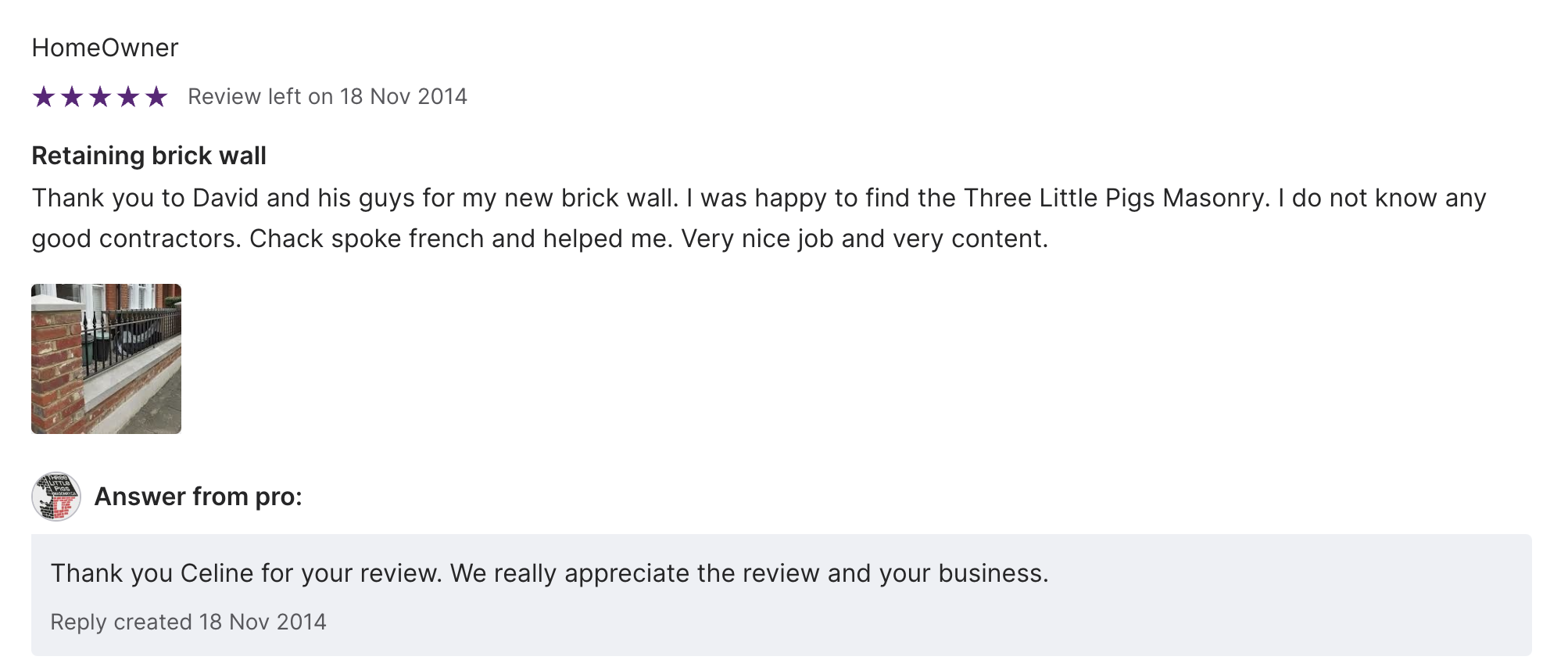Click the Three Little Pigs pro avatar logo

click(56, 497)
